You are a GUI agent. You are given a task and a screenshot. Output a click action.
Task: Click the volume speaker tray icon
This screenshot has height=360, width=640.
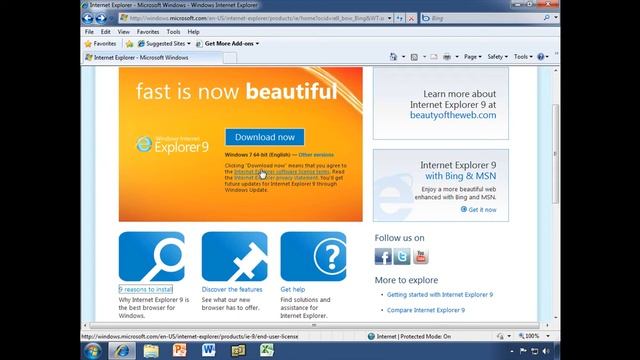546,351
